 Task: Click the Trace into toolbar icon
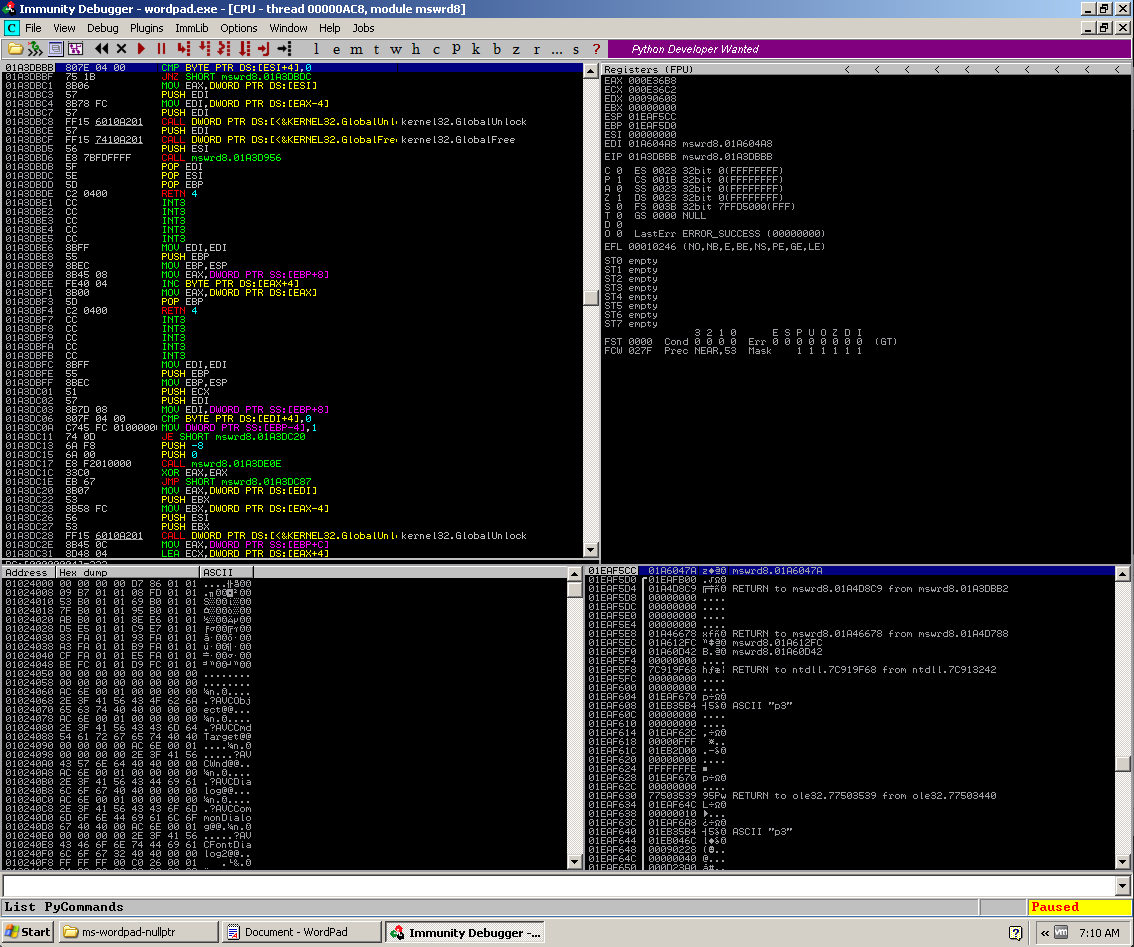224,49
